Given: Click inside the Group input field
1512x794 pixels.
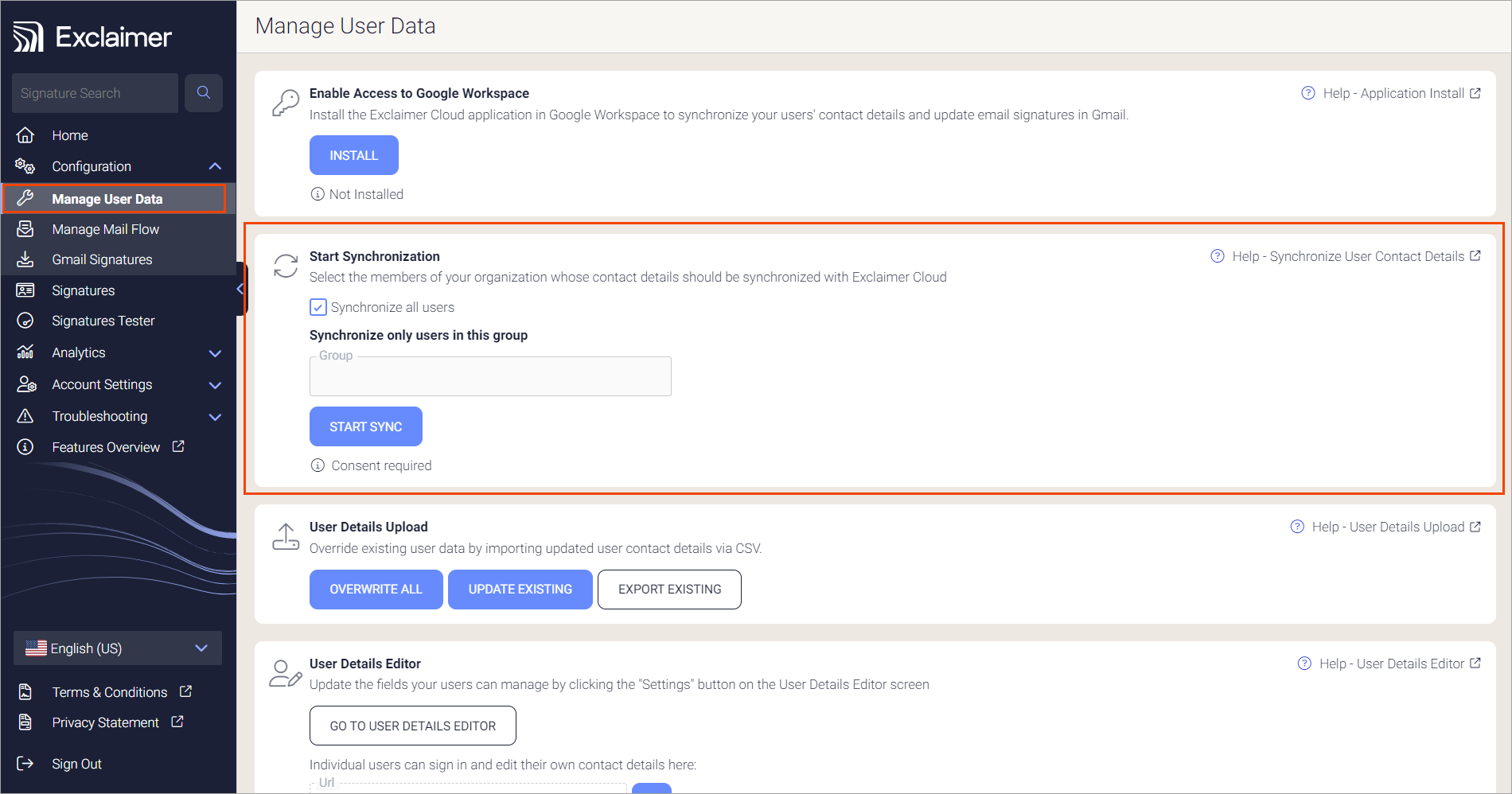Looking at the screenshot, I should tap(489, 376).
